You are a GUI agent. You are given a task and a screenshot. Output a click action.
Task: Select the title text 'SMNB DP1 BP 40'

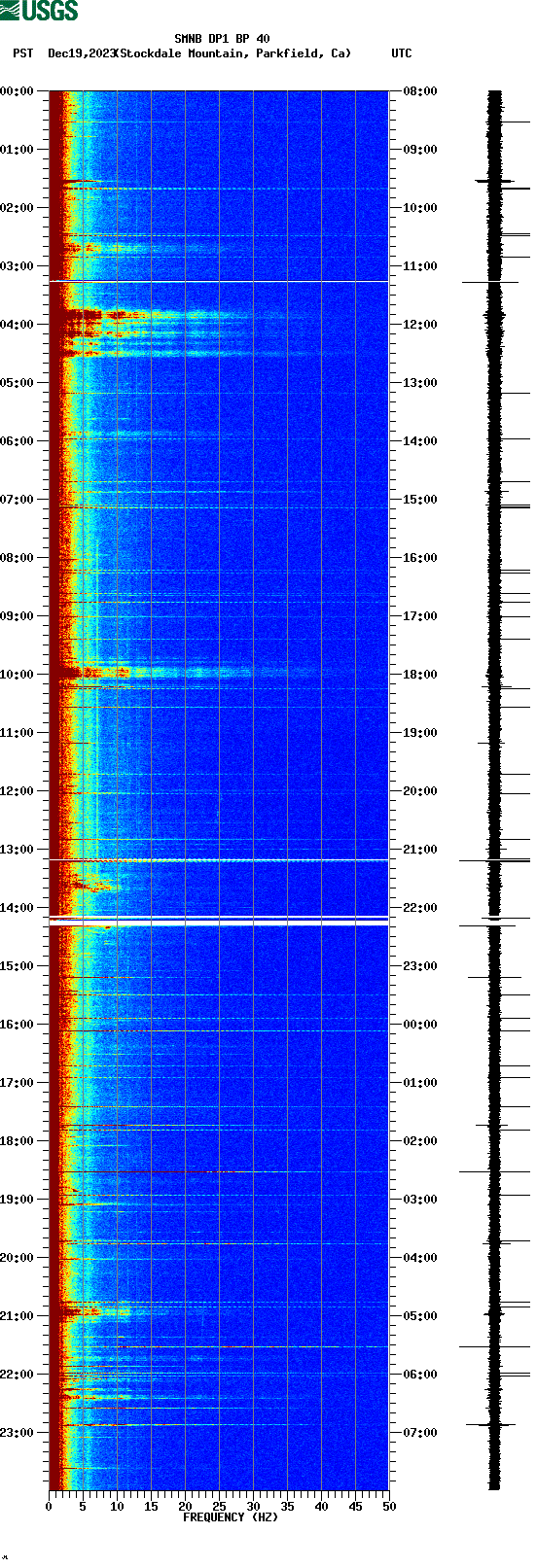pos(222,40)
